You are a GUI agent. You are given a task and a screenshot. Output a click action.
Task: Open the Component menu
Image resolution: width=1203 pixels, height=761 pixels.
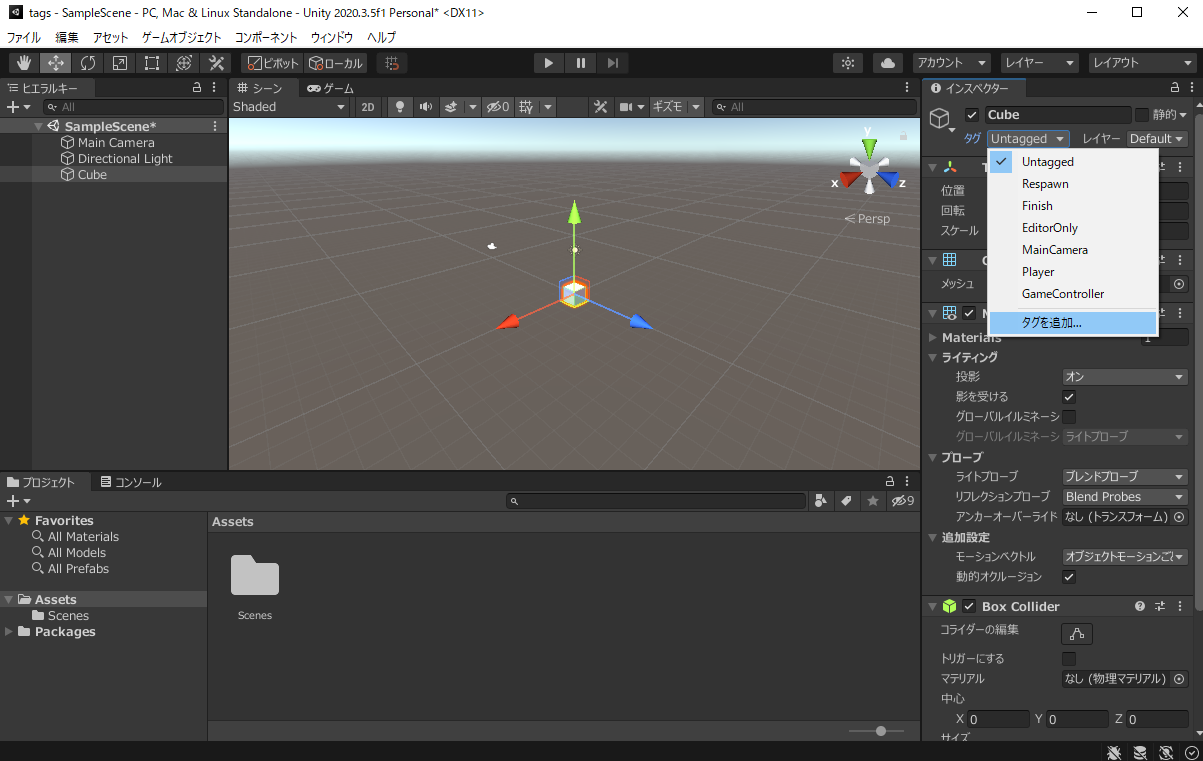266,37
